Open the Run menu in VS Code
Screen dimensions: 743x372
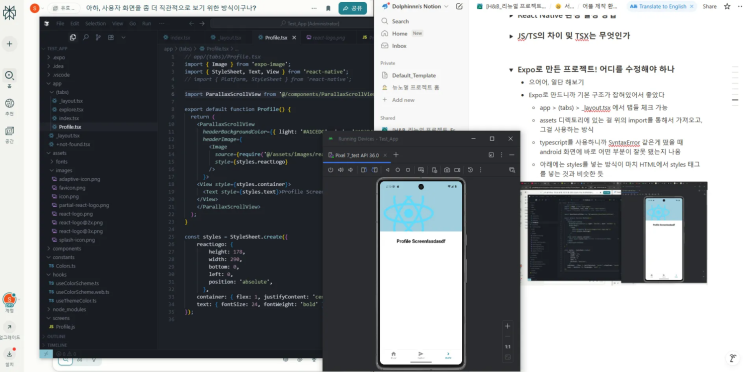pos(146,23)
